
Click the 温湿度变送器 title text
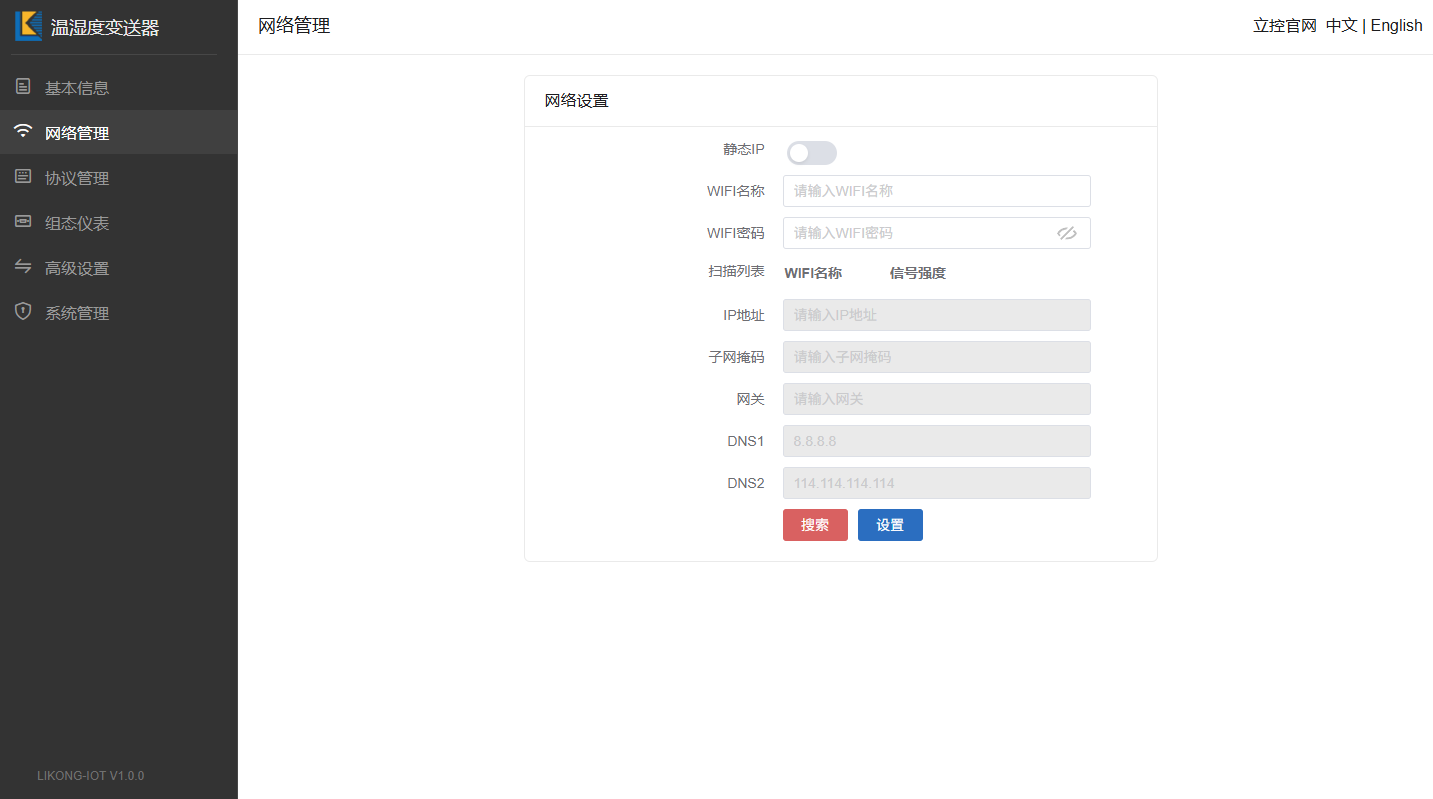pyautogui.click(x=105, y=28)
